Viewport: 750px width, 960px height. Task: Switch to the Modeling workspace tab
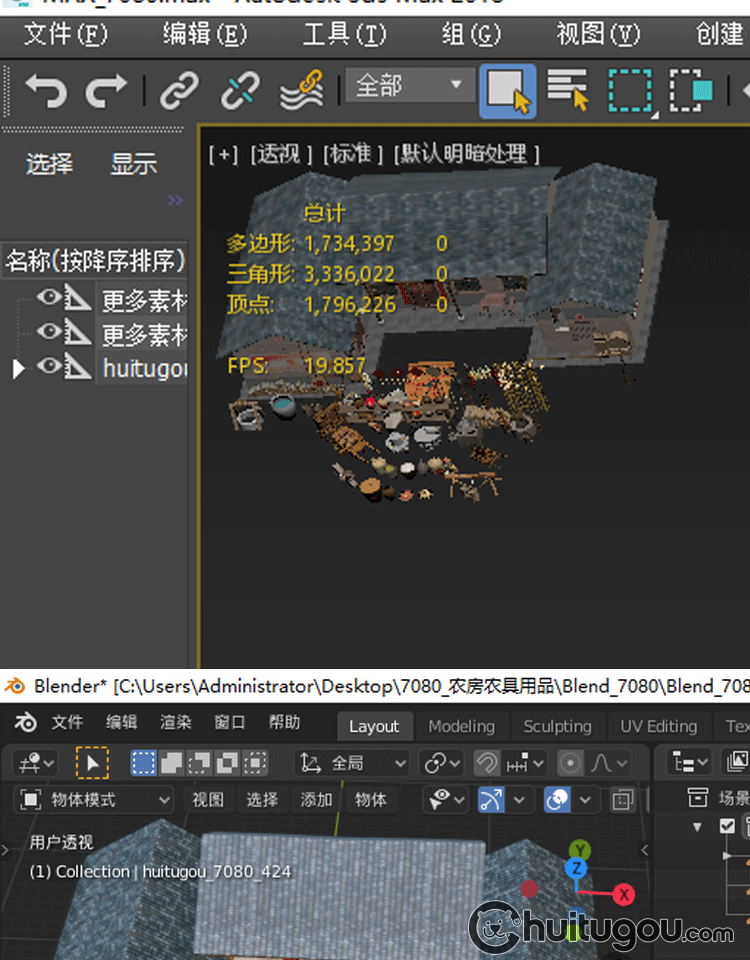(x=462, y=727)
